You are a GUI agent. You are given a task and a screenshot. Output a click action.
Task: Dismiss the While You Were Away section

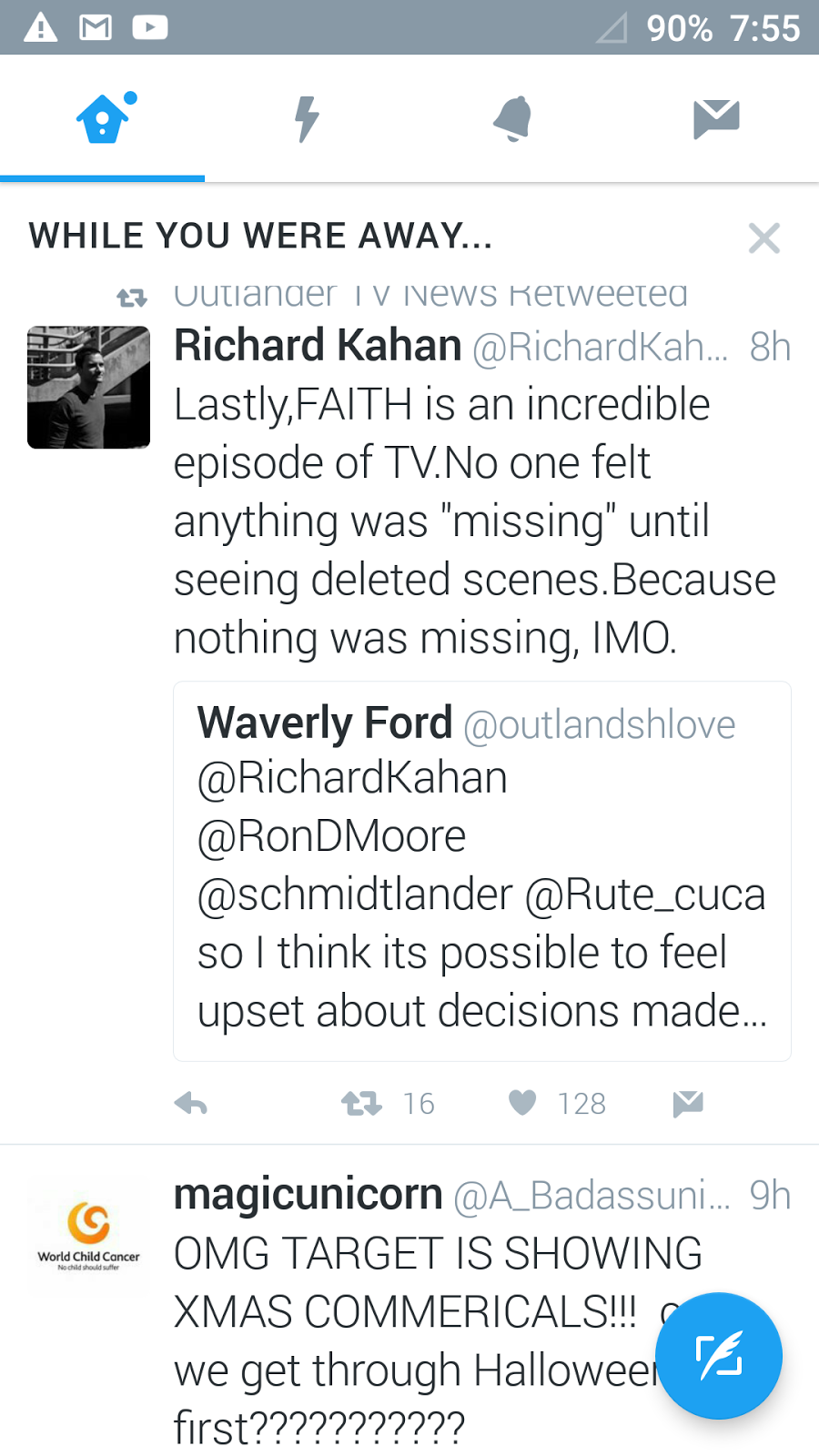pos(764,238)
